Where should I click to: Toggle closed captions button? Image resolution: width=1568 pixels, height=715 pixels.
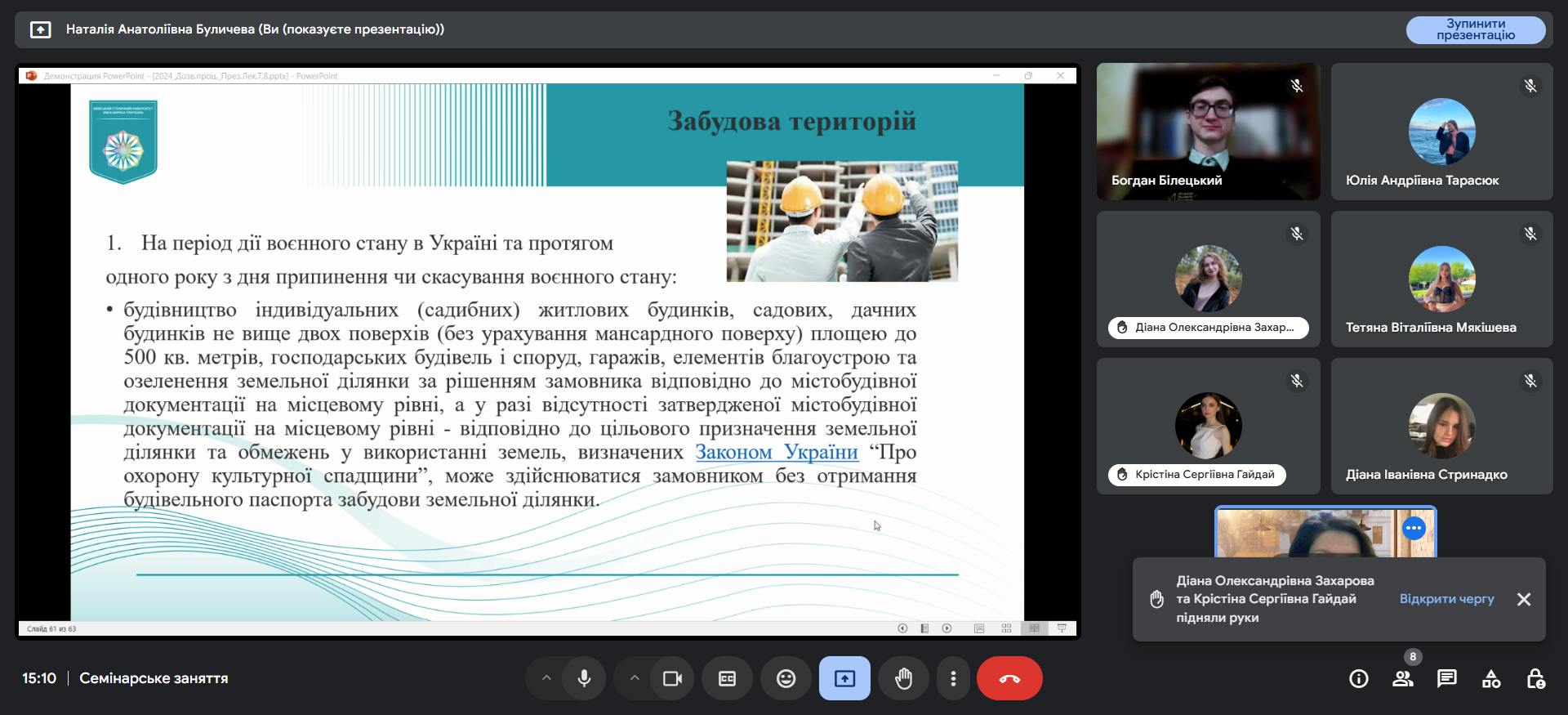point(727,678)
